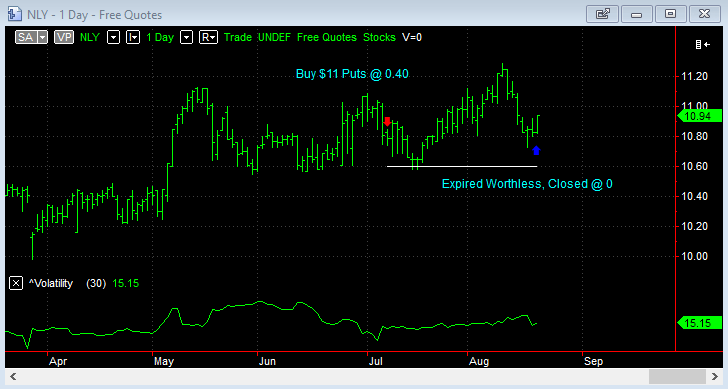
Task: Open the R dropdown in the toolbar
Action: [x=208, y=37]
